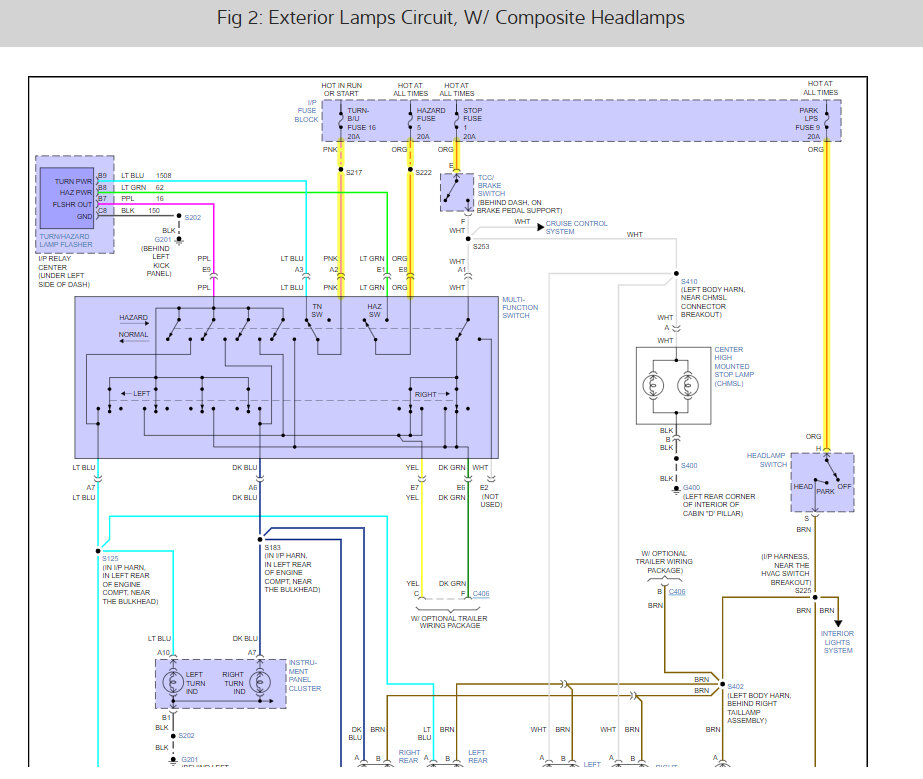Click the S253 splice dot
The height and width of the screenshot is (779, 923).
pyautogui.click(x=468, y=239)
